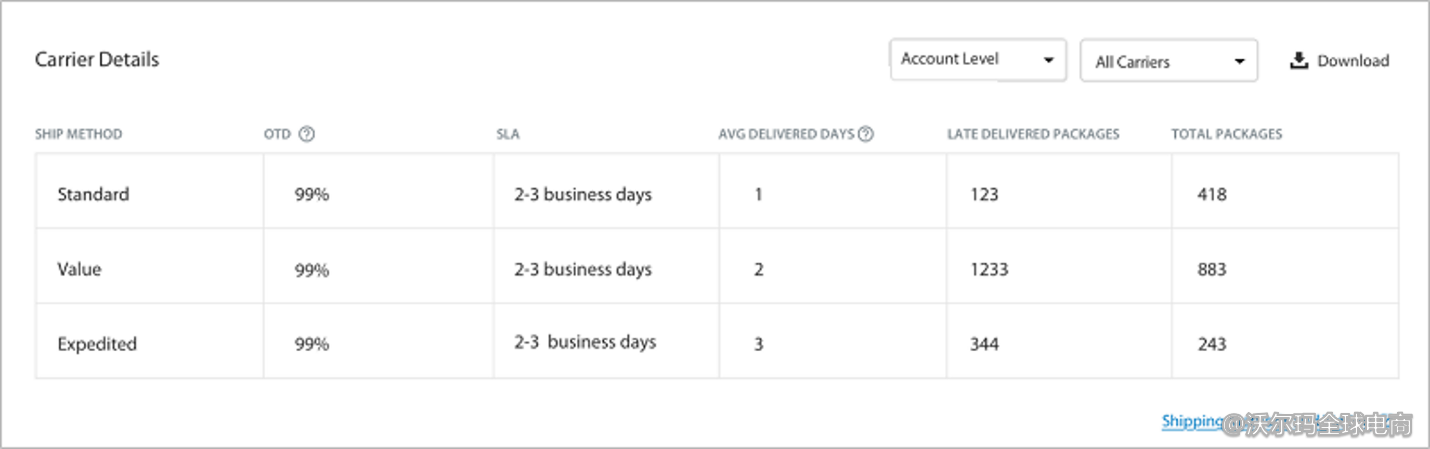
Task: Click the Ship Method column header
Action: point(78,134)
